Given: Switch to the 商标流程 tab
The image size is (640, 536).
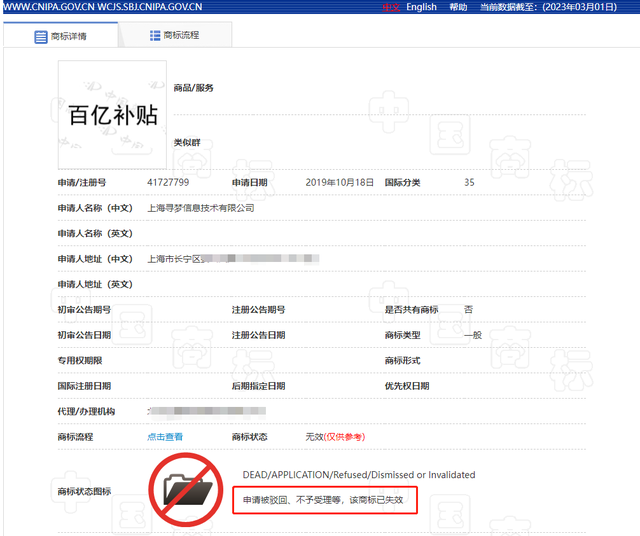Looking at the screenshot, I should tap(175, 35).
